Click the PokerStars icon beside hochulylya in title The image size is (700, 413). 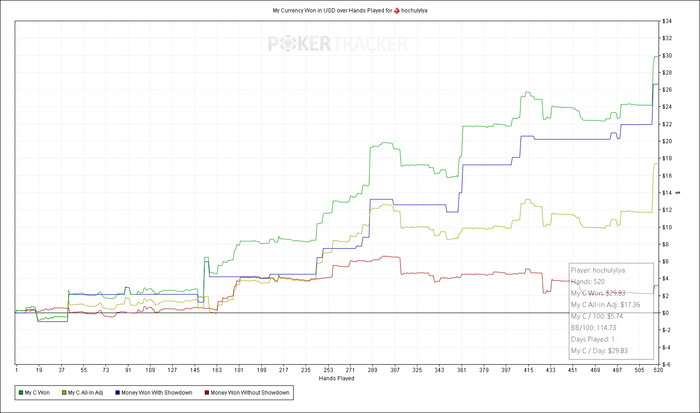(x=397, y=10)
